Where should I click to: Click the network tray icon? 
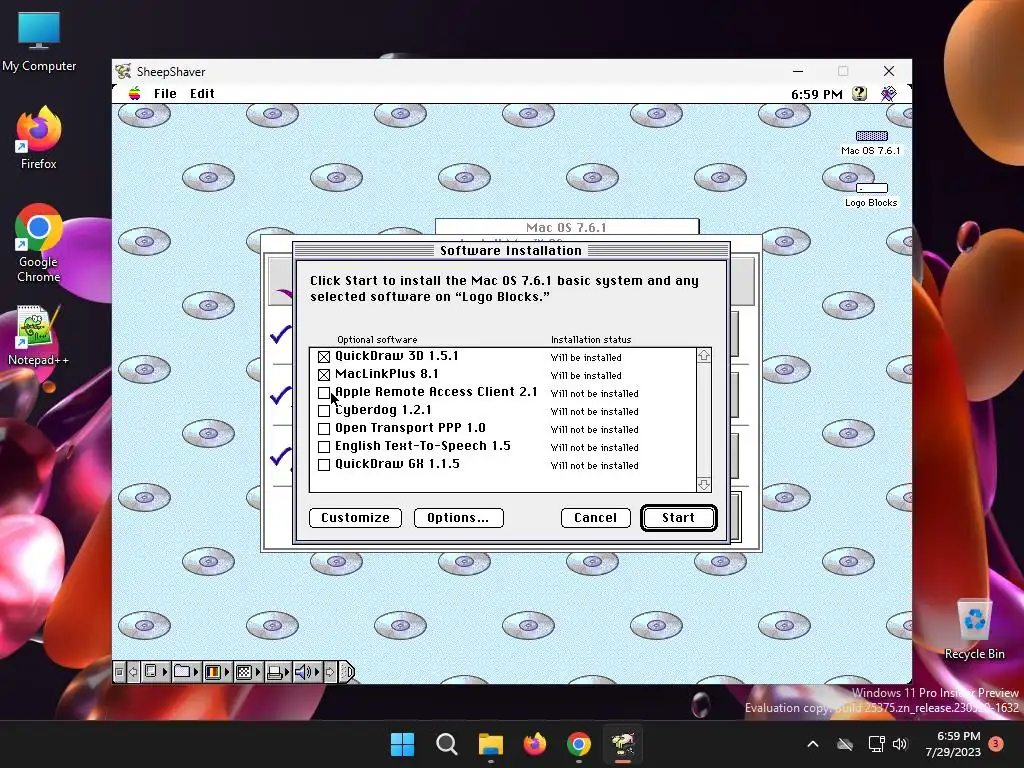(x=876, y=744)
